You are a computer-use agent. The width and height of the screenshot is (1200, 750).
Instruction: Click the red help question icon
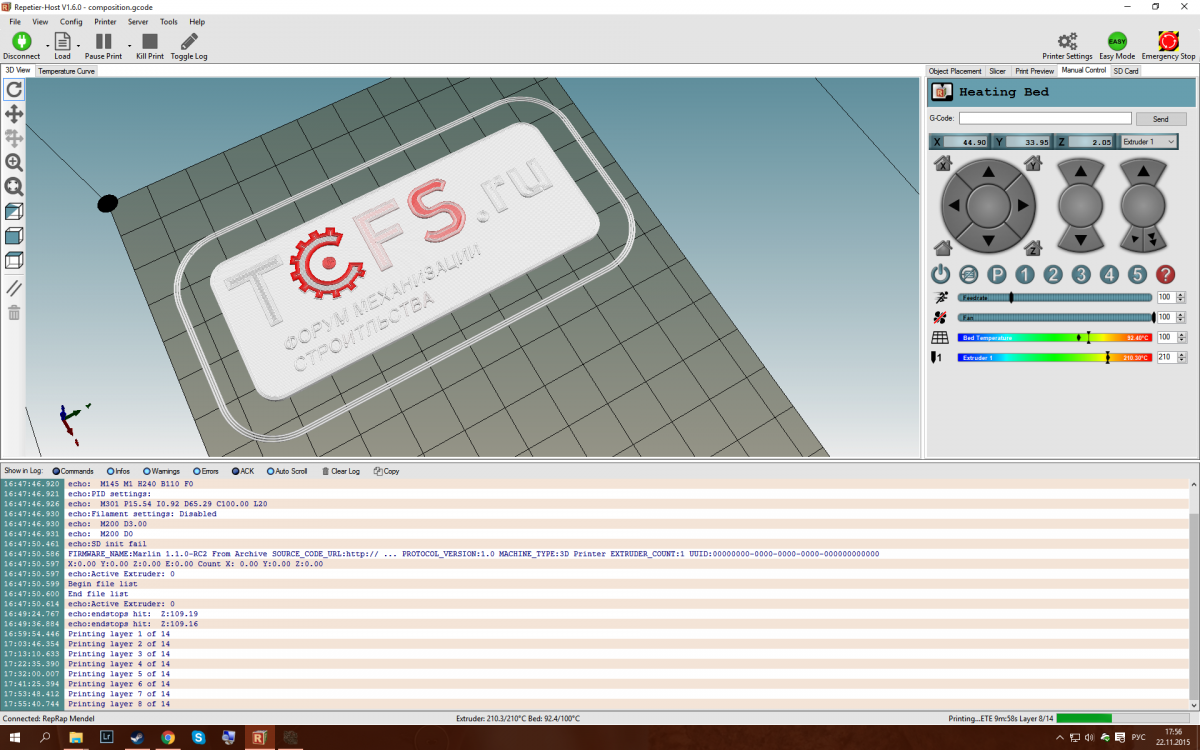tap(1165, 274)
